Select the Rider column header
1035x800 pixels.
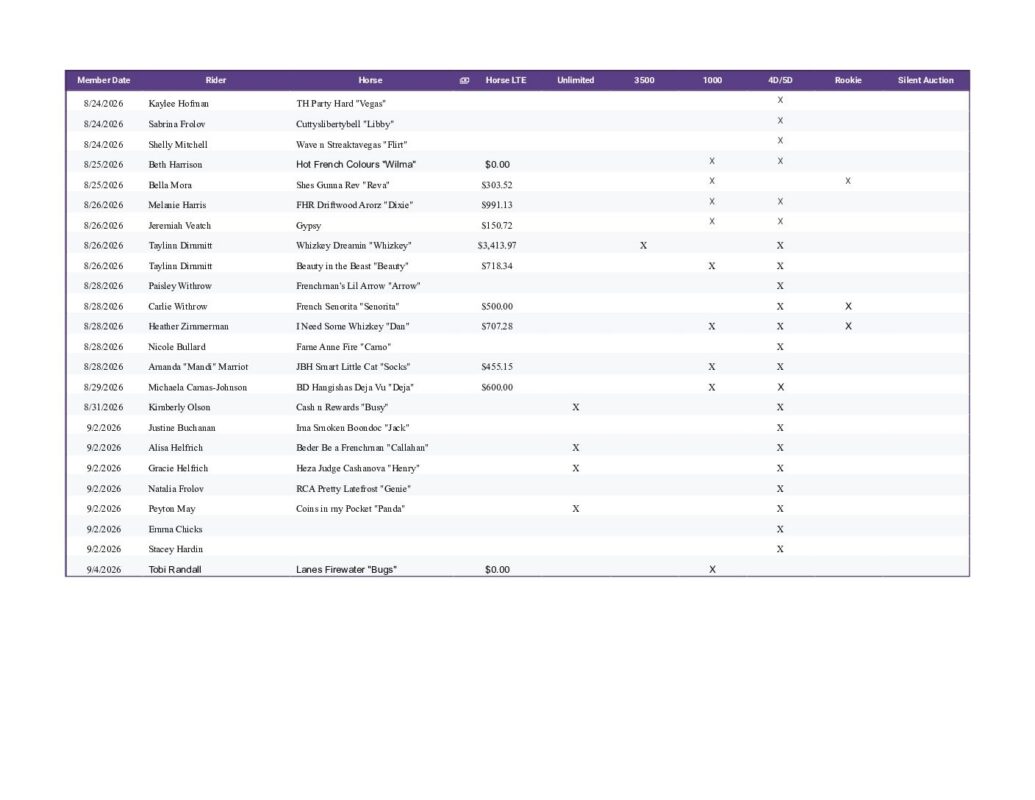click(216, 81)
